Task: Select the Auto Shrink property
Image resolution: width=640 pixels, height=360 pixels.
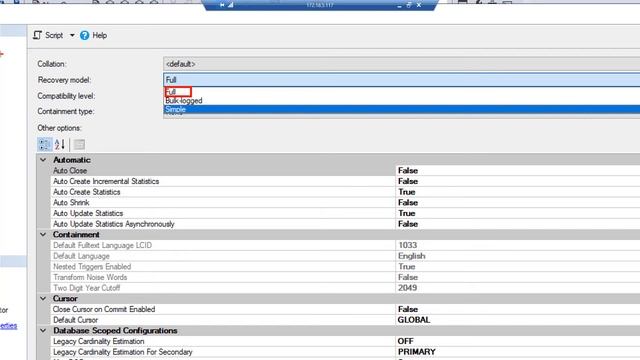Action: coord(223,202)
